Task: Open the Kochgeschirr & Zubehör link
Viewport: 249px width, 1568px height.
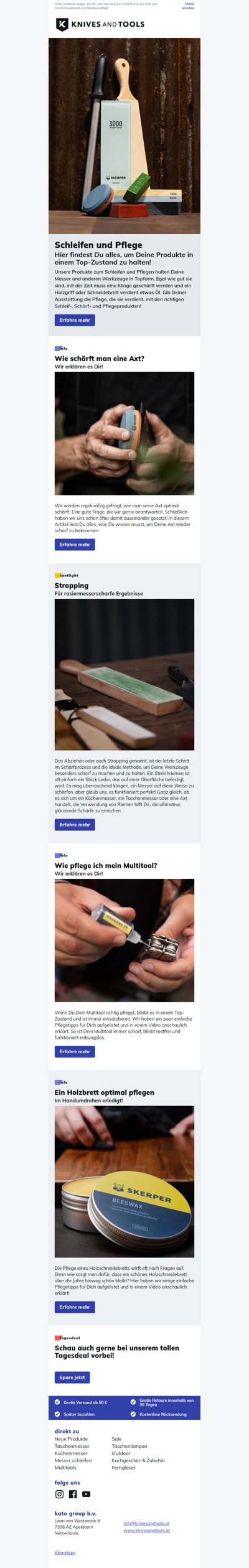Action: point(138,1460)
